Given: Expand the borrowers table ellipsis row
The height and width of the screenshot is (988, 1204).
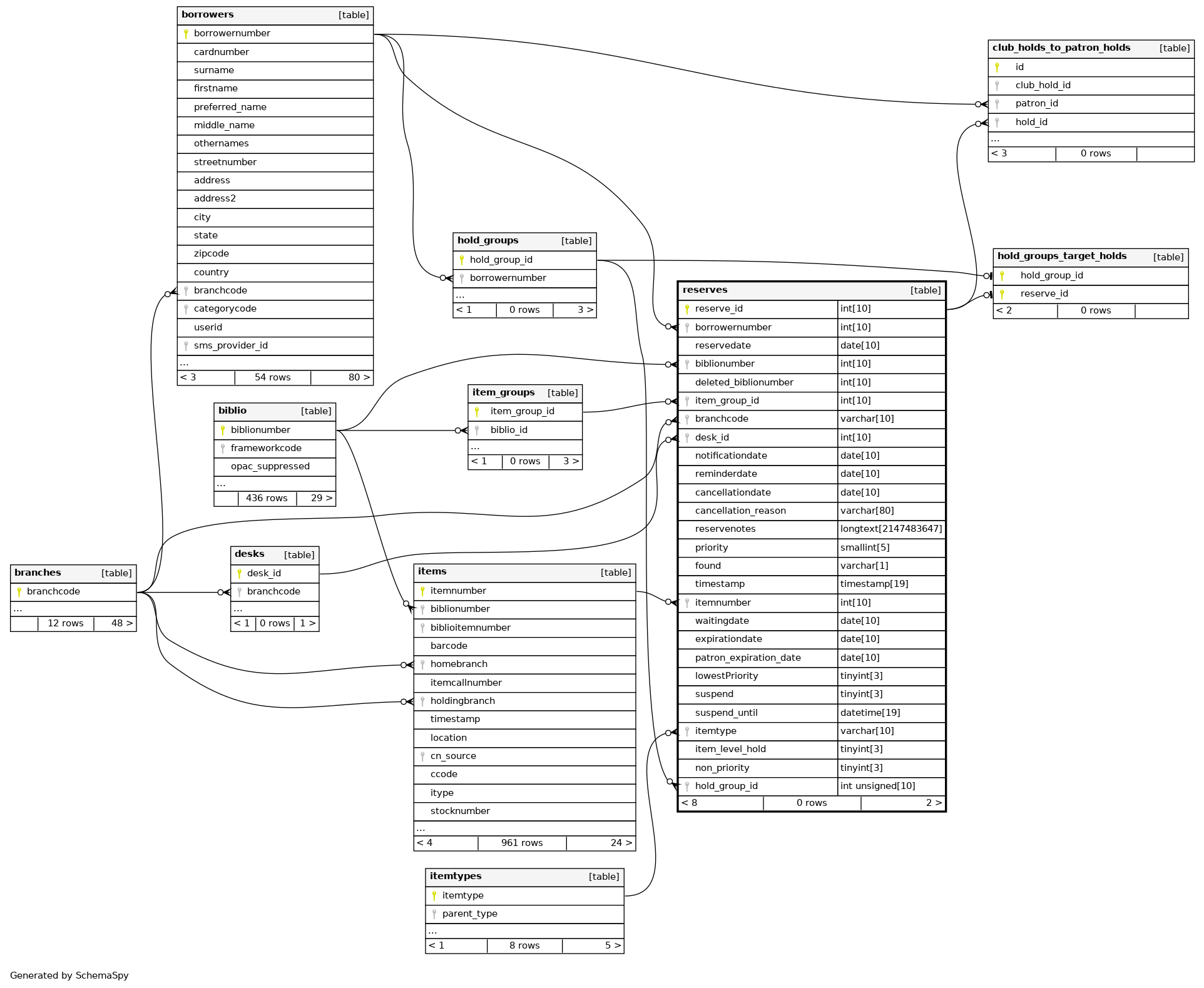Looking at the screenshot, I should pyautogui.click(x=185, y=363).
